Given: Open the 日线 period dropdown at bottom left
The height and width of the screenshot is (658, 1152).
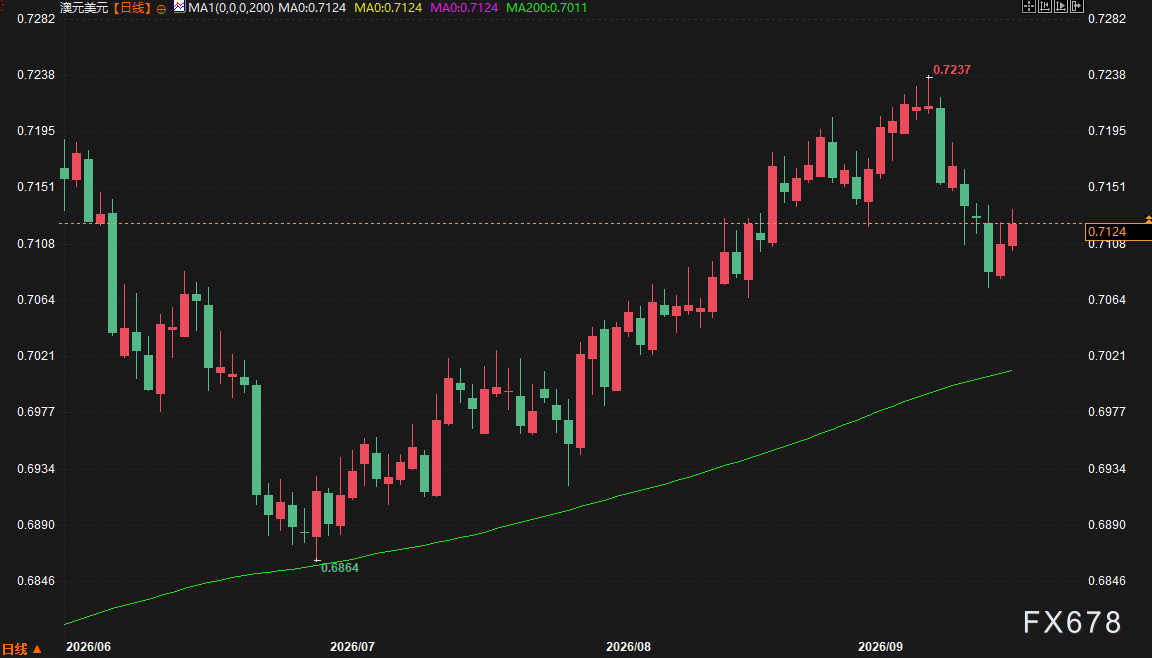Looking at the screenshot, I should point(21,649).
